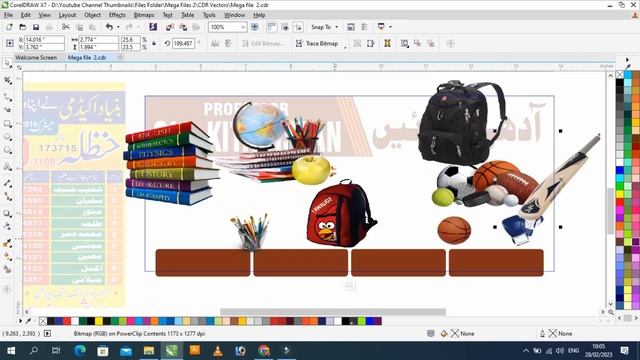
Task: Open the Window menu
Action: pyautogui.click(x=234, y=15)
